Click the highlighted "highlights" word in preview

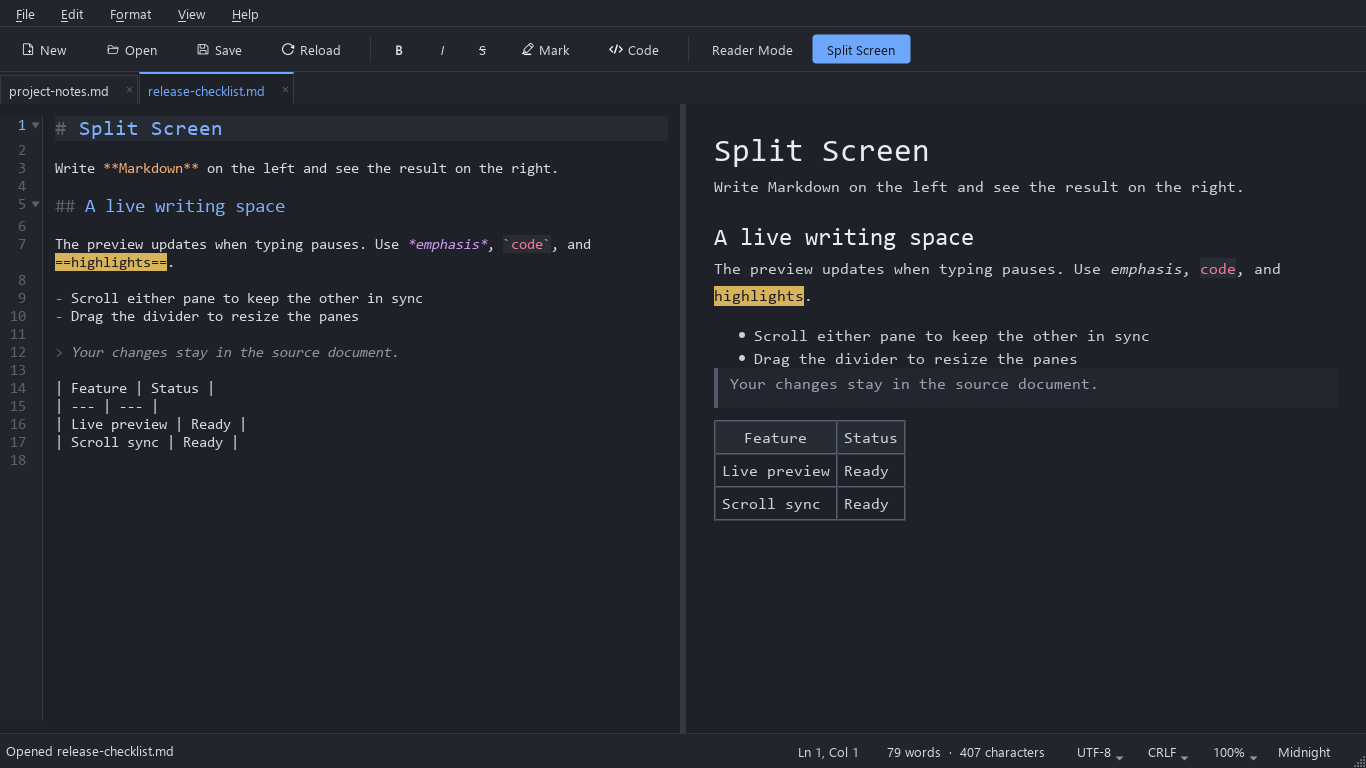[759, 296]
